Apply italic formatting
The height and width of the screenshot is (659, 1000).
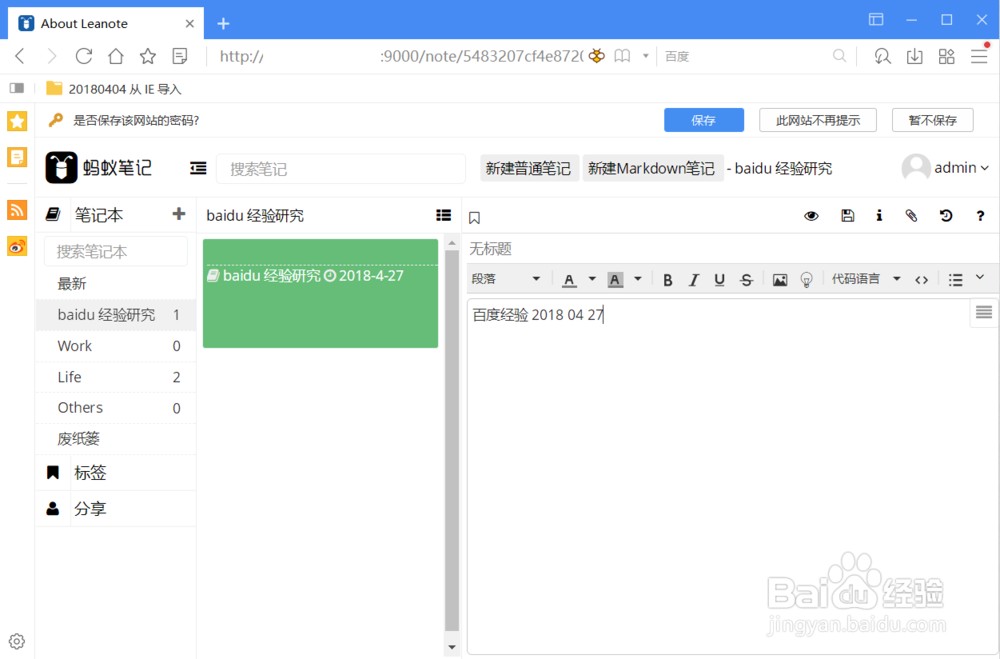pos(694,279)
